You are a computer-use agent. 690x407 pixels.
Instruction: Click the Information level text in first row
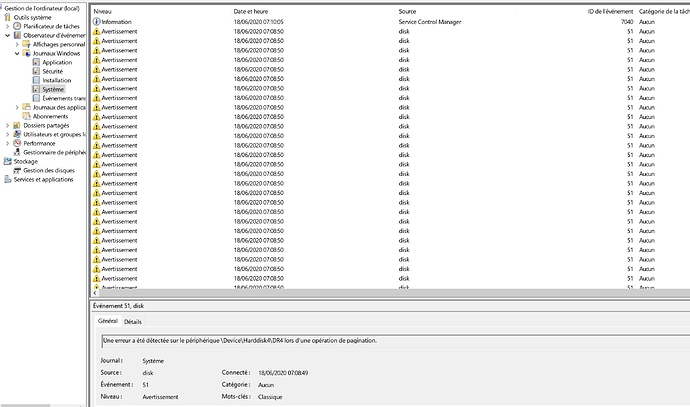point(116,22)
